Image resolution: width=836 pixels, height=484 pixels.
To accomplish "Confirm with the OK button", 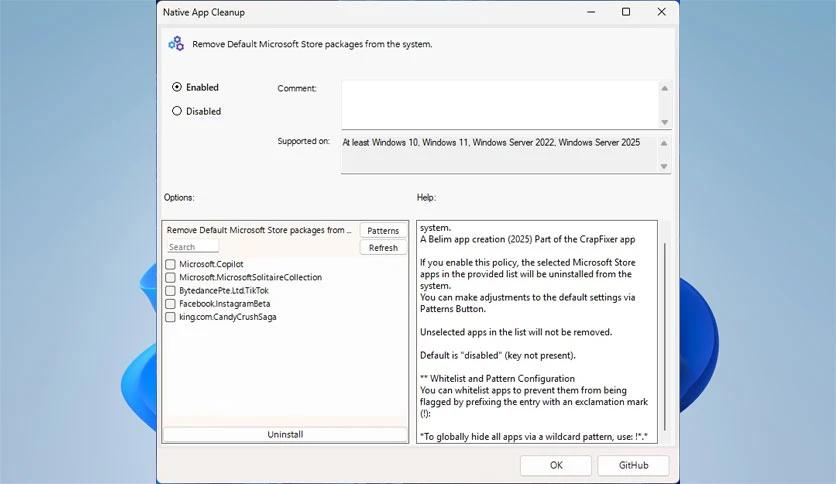I will click(x=556, y=465).
